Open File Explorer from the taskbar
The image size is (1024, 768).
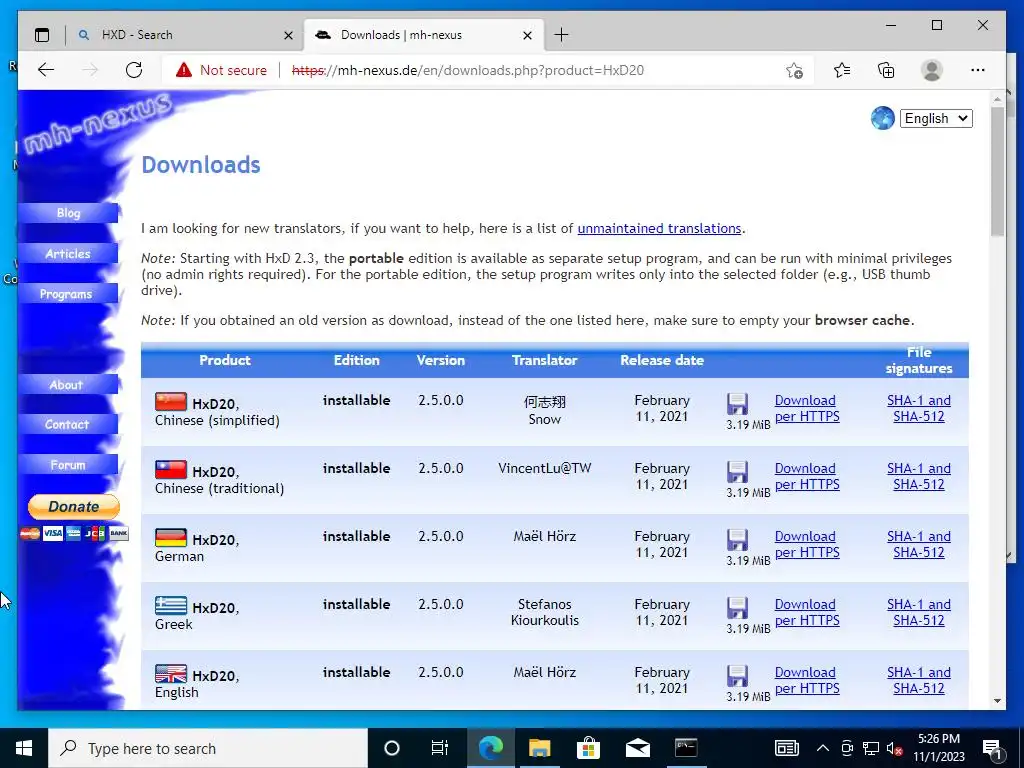(539, 748)
